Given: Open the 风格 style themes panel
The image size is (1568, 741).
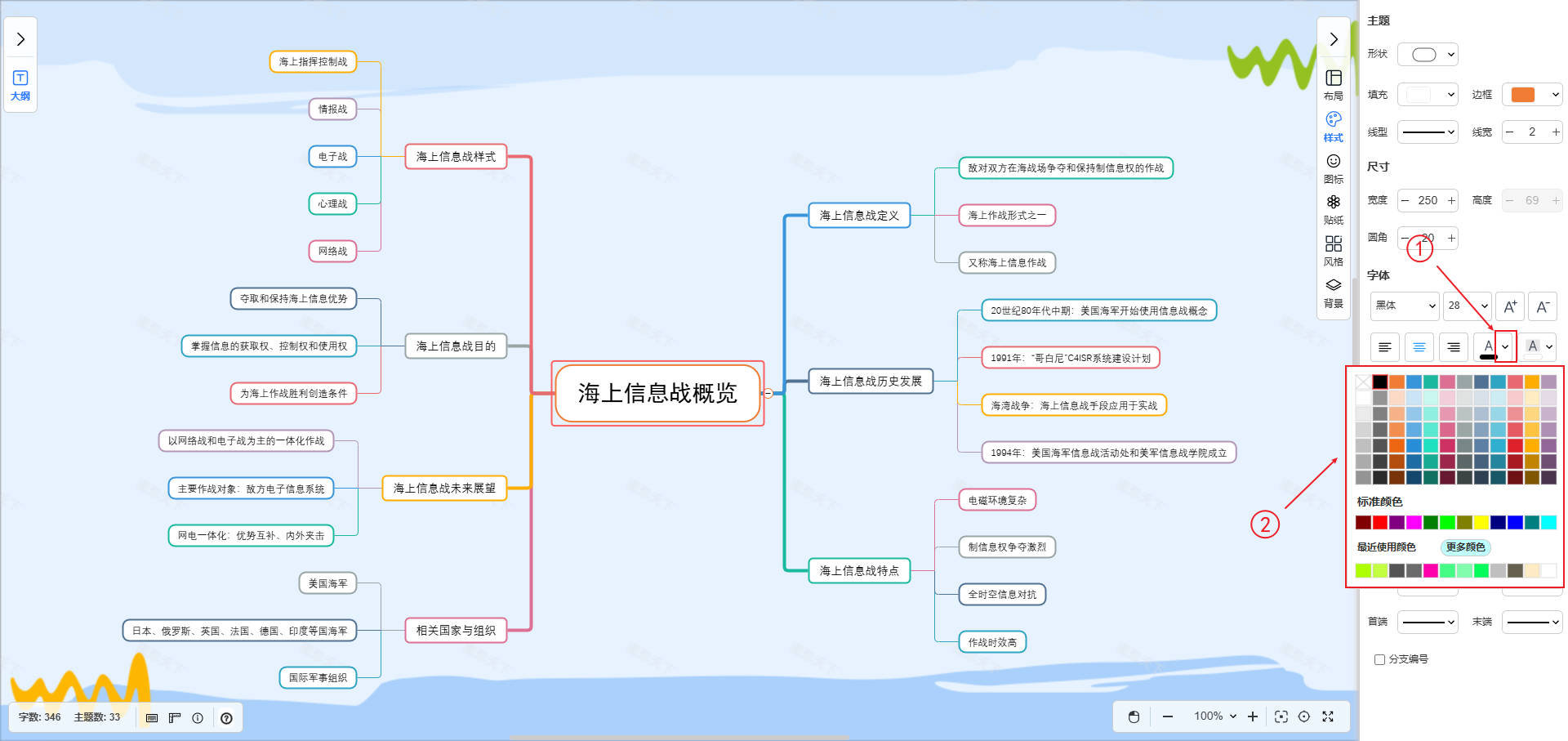Looking at the screenshot, I should tap(1333, 250).
